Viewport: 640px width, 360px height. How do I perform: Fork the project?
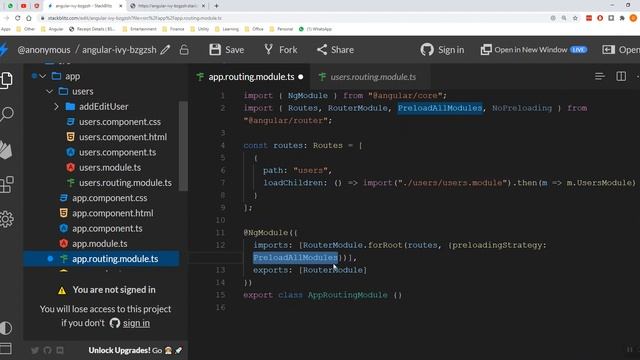(281, 50)
